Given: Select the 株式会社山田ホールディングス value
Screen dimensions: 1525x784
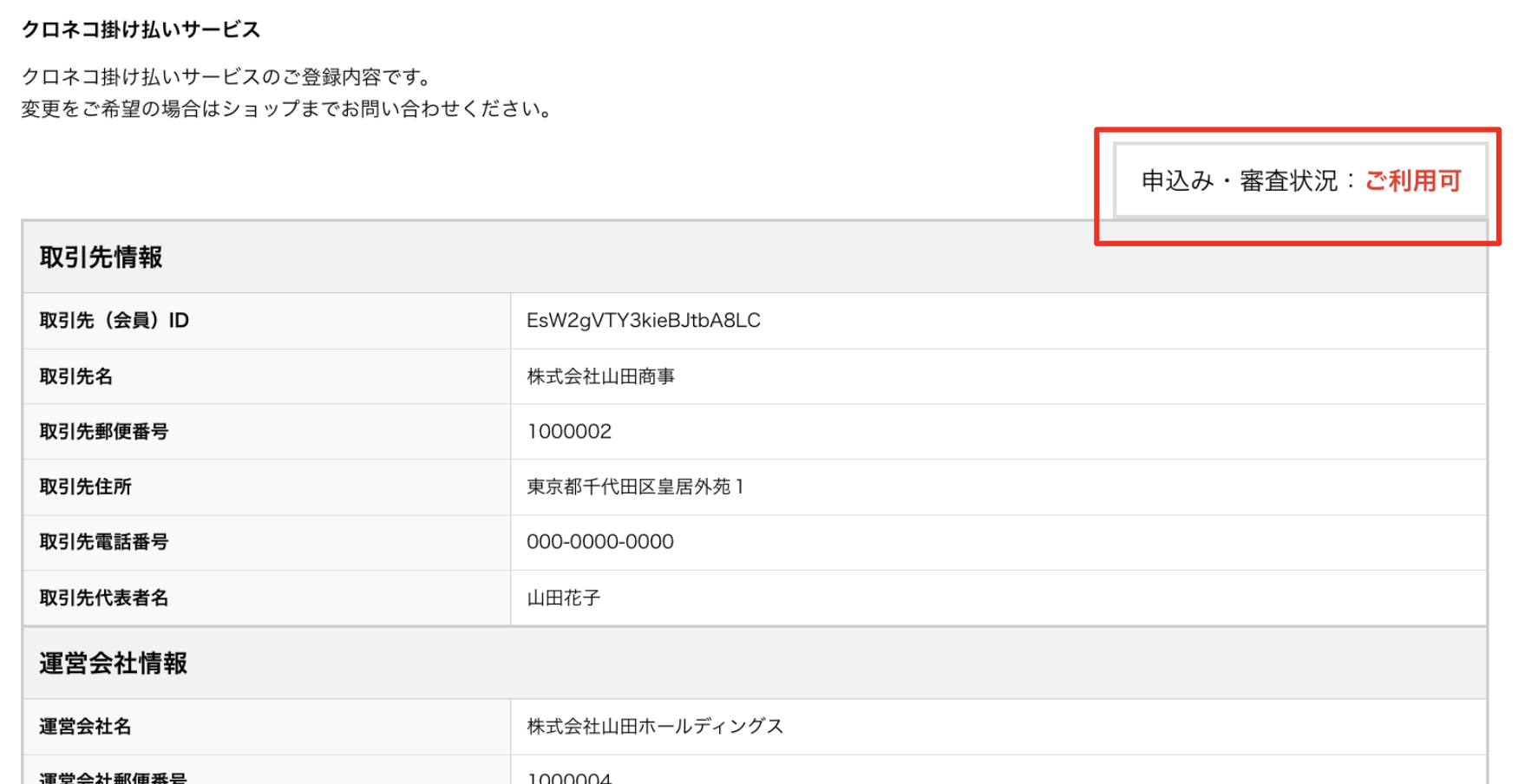Looking at the screenshot, I should pos(655,727).
